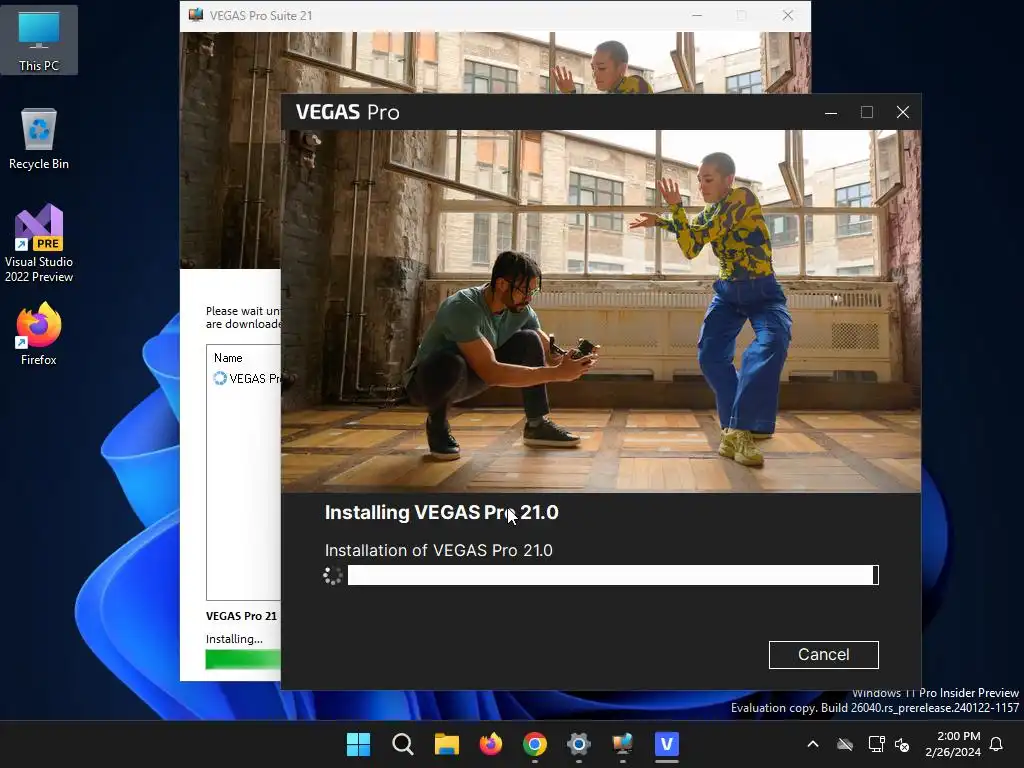Image resolution: width=1024 pixels, height=768 pixels.
Task: Open Settings gear in taskbar
Action: tap(579, 744)
